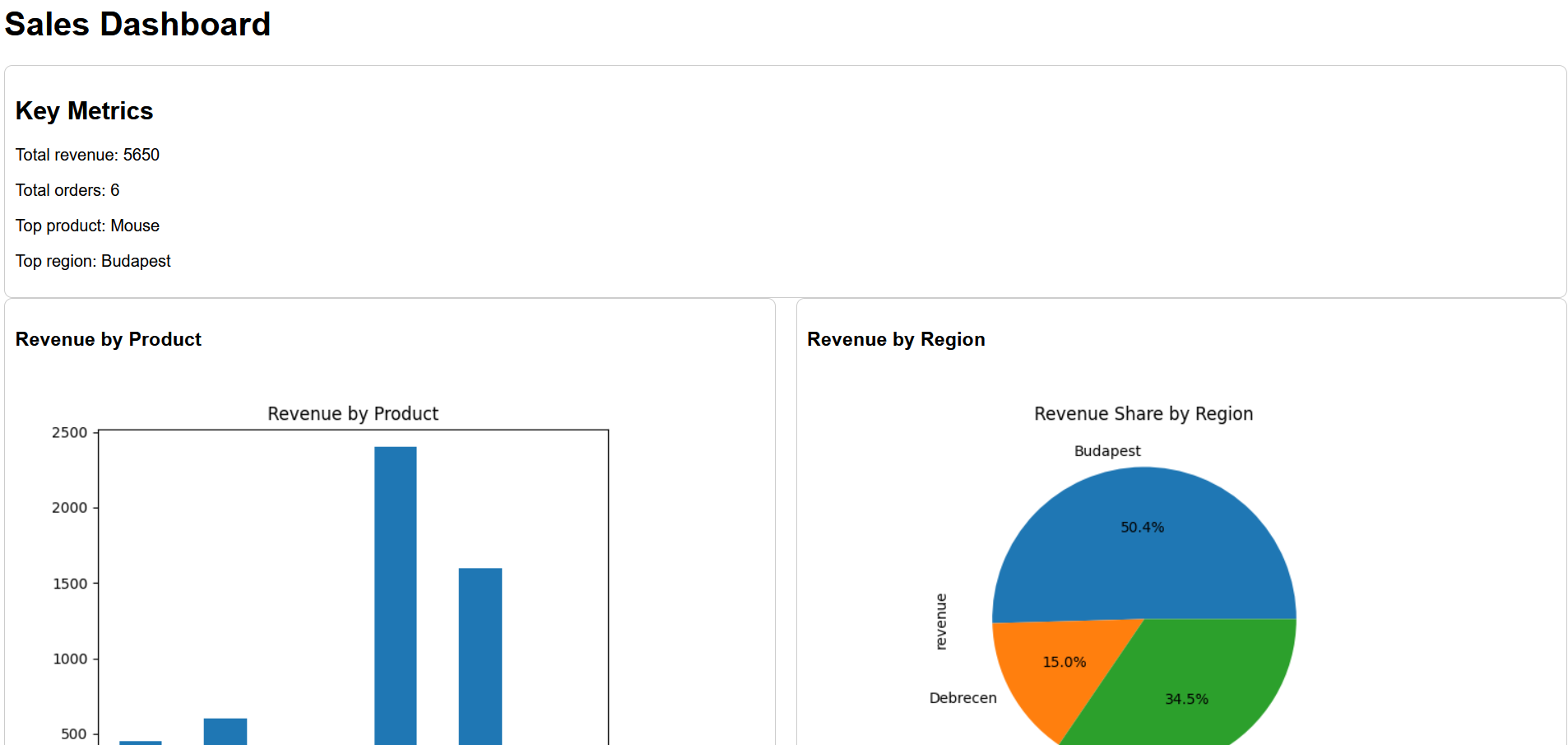Select the Total revenue 5650 text
The width and height of the screenshot is (1568, 745).
pos(87,155)
